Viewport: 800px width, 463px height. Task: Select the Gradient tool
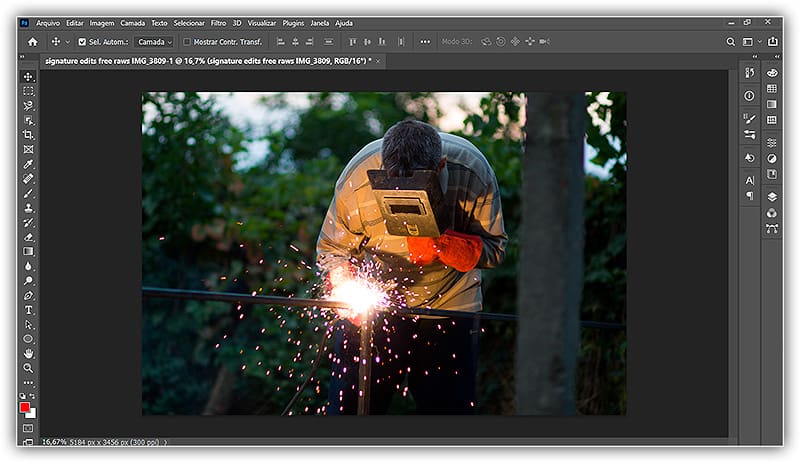coord(28,252)
